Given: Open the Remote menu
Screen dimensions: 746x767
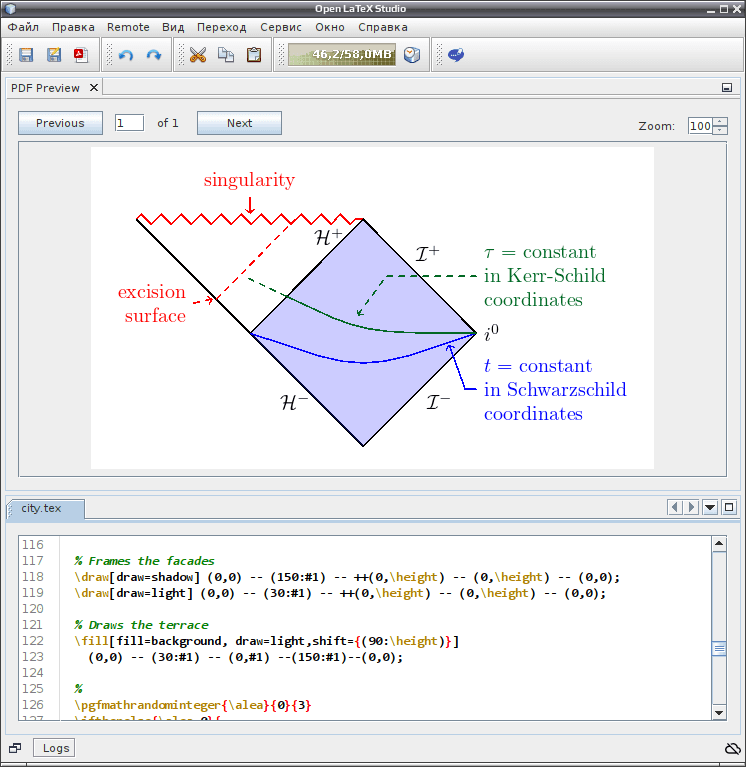Looking at the screenshot, I should [128, 27].
